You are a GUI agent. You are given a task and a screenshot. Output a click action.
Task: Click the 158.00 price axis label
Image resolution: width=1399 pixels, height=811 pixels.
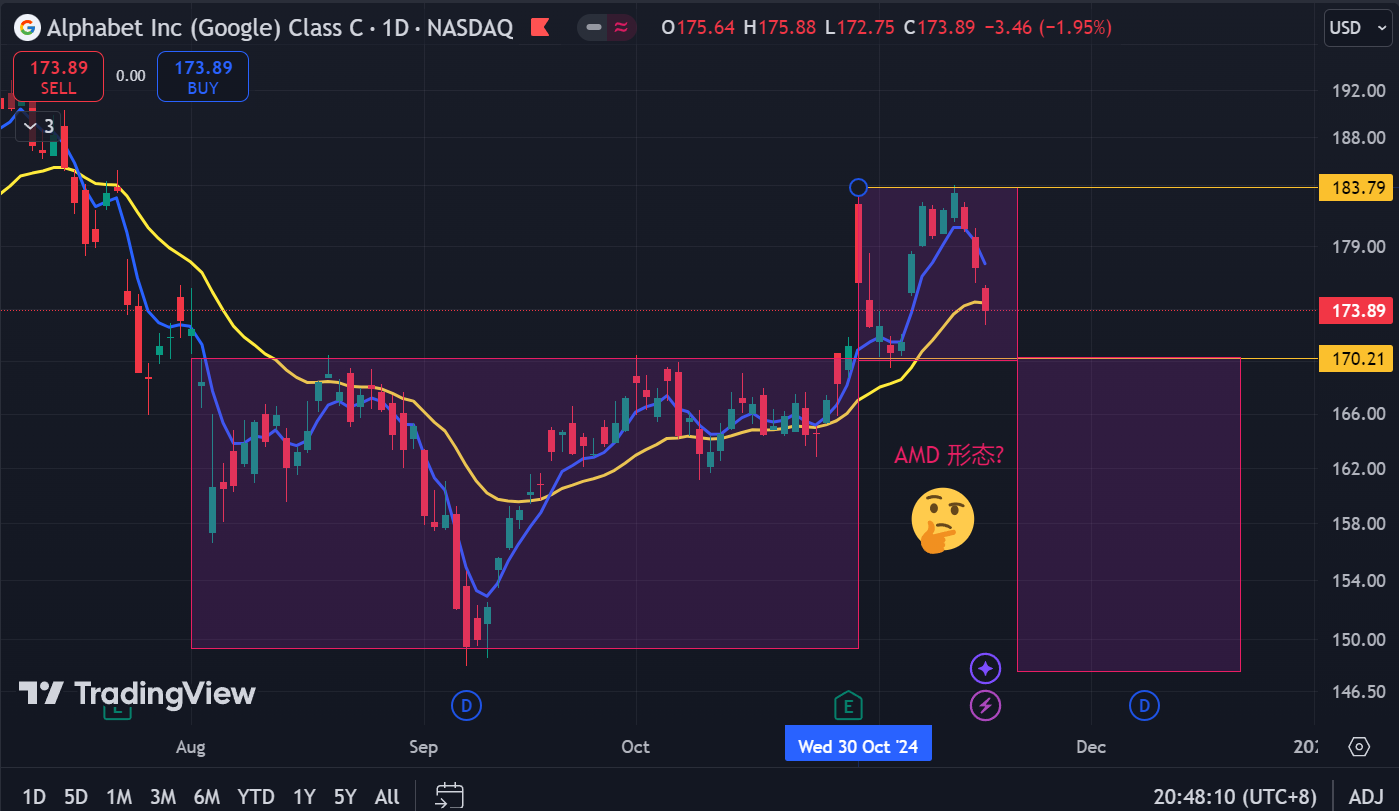[x=1361, y=524]
